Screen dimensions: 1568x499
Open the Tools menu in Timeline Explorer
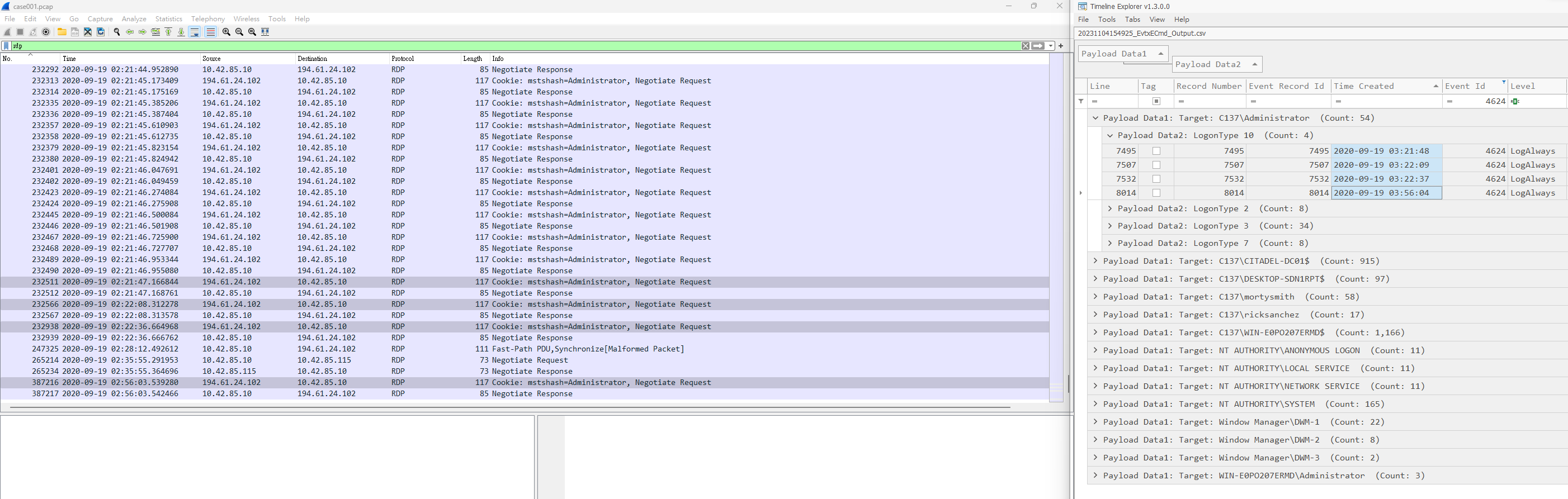[x=1107, y=20]
